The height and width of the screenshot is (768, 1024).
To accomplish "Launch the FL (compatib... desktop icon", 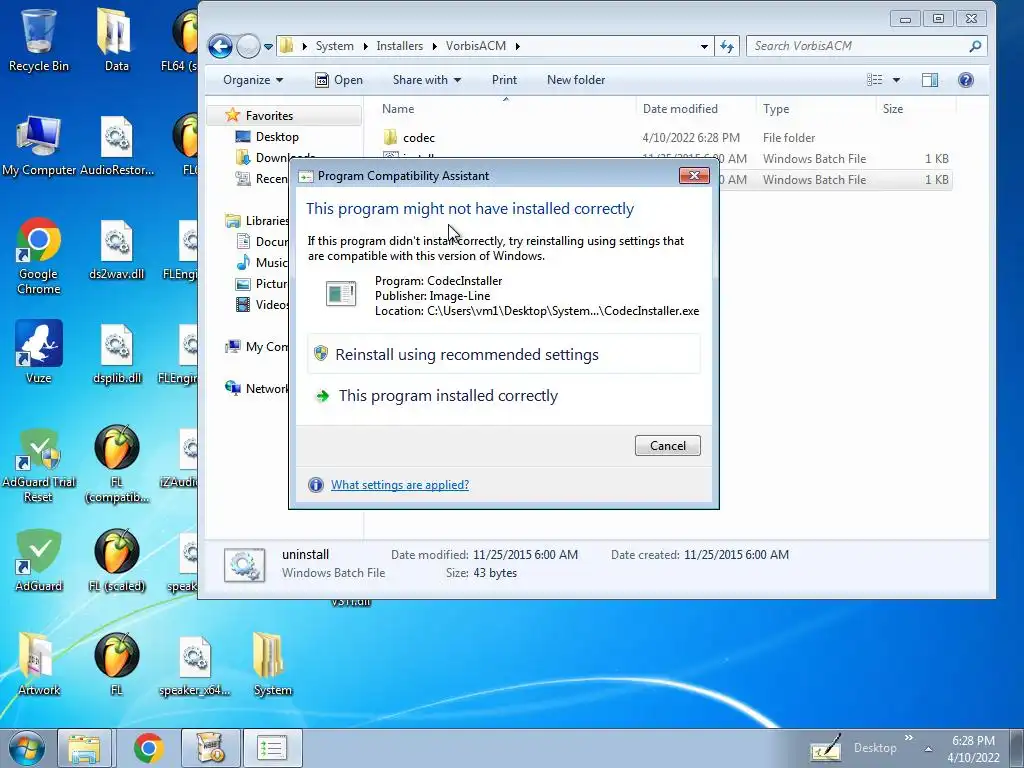I will (117, 465).
